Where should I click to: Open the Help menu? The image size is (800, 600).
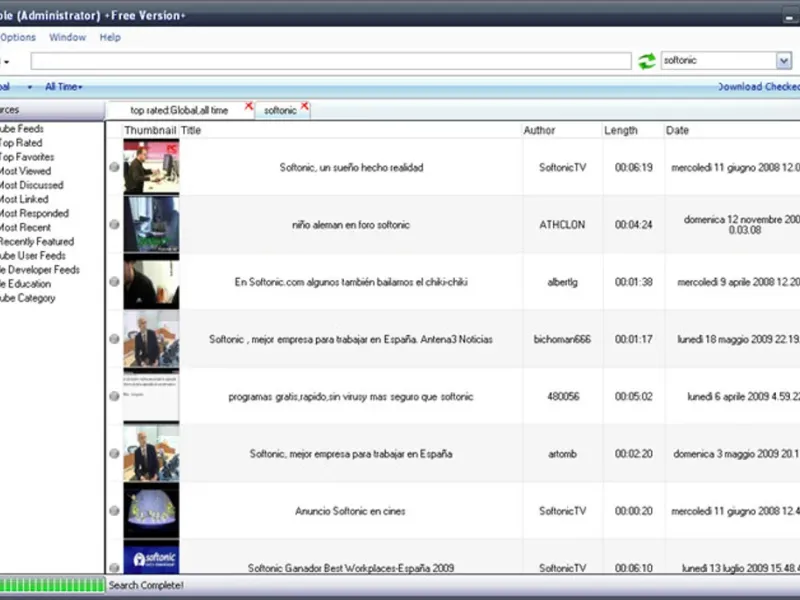pyautogui.click(x=110, y=37)
